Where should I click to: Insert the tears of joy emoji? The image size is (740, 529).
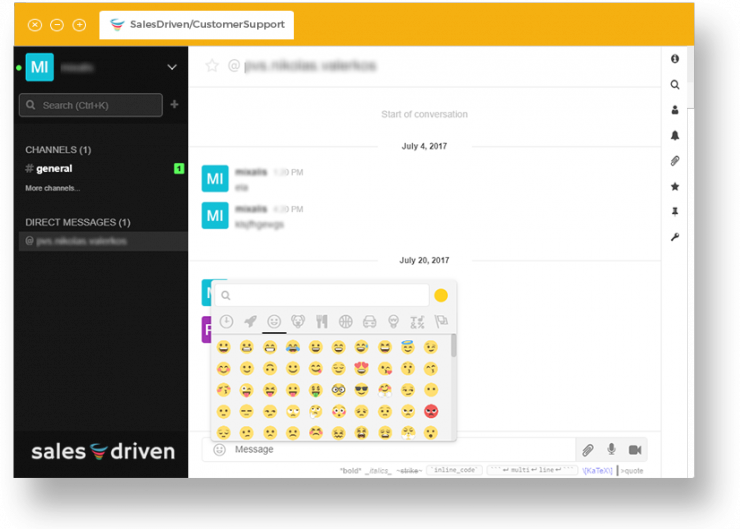(x=293, y=347)
